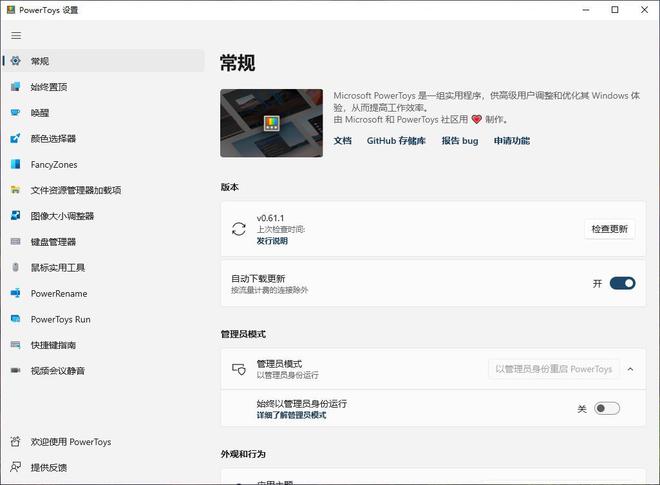Click the 外观和行为 section heading
This screenshot has height=485, width=660.
(243, 454)
